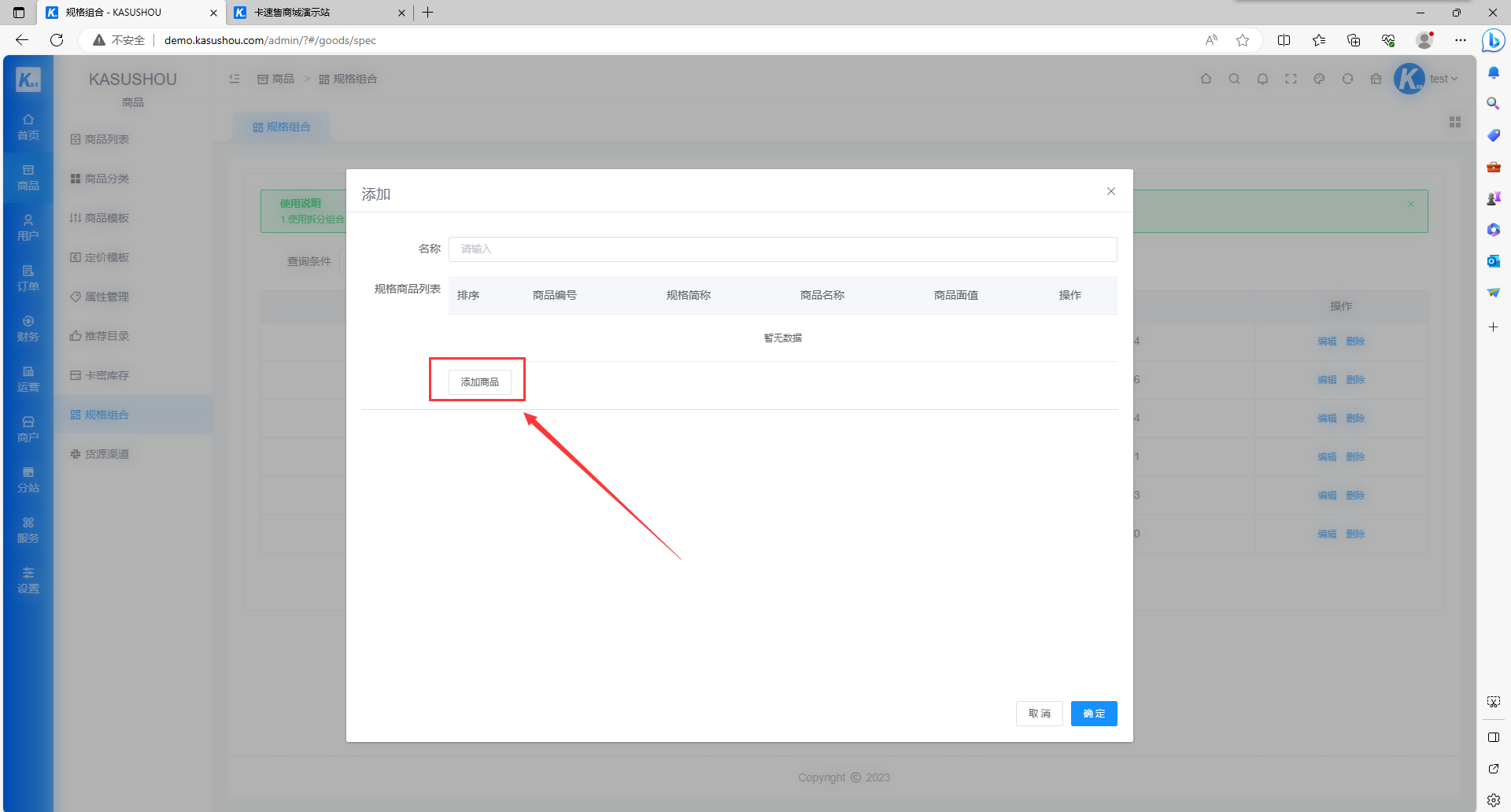
Task: Select 商品模板 menu item
Action: 133,218
